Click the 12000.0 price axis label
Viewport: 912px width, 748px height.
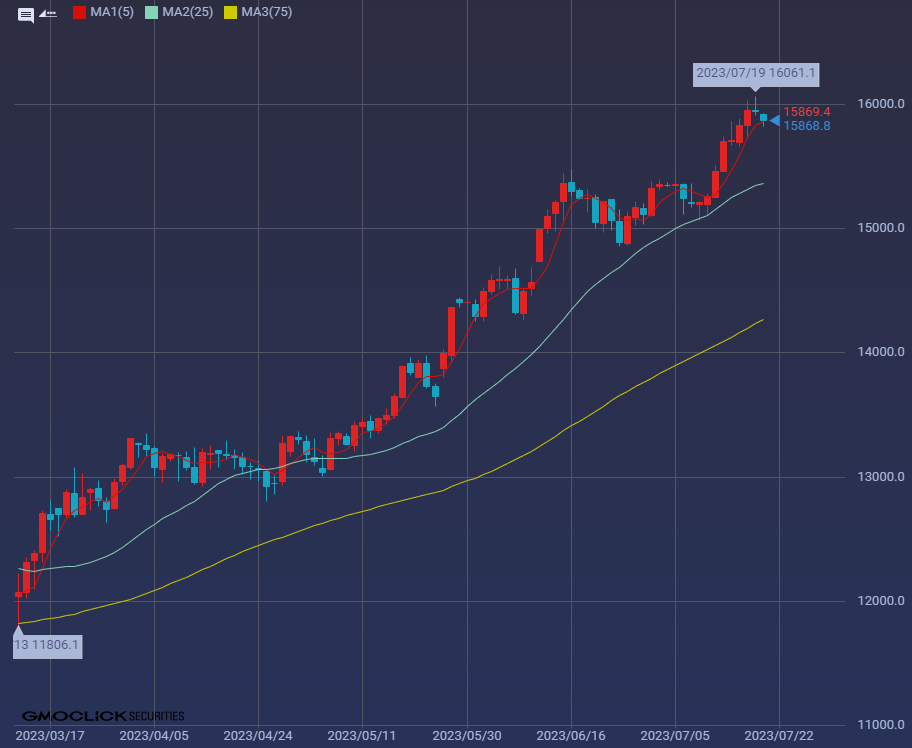coord(881,600)
